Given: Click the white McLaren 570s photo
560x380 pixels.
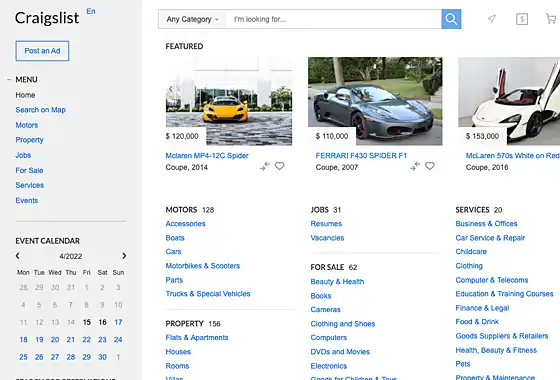Looking at the screenshot, I should pos(509,101).
